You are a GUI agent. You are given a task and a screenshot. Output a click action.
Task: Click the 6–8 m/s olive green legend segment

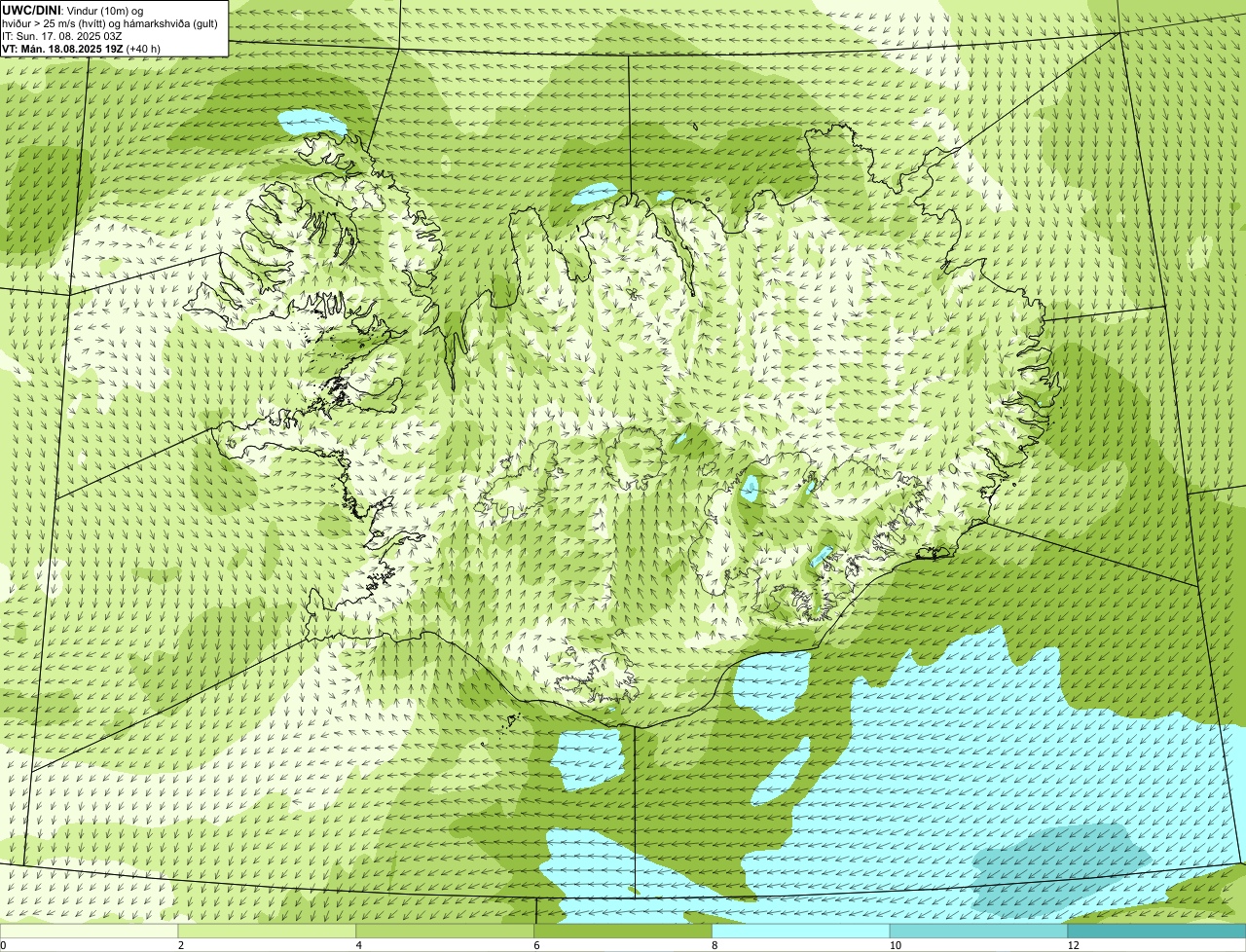coord(623,932)
